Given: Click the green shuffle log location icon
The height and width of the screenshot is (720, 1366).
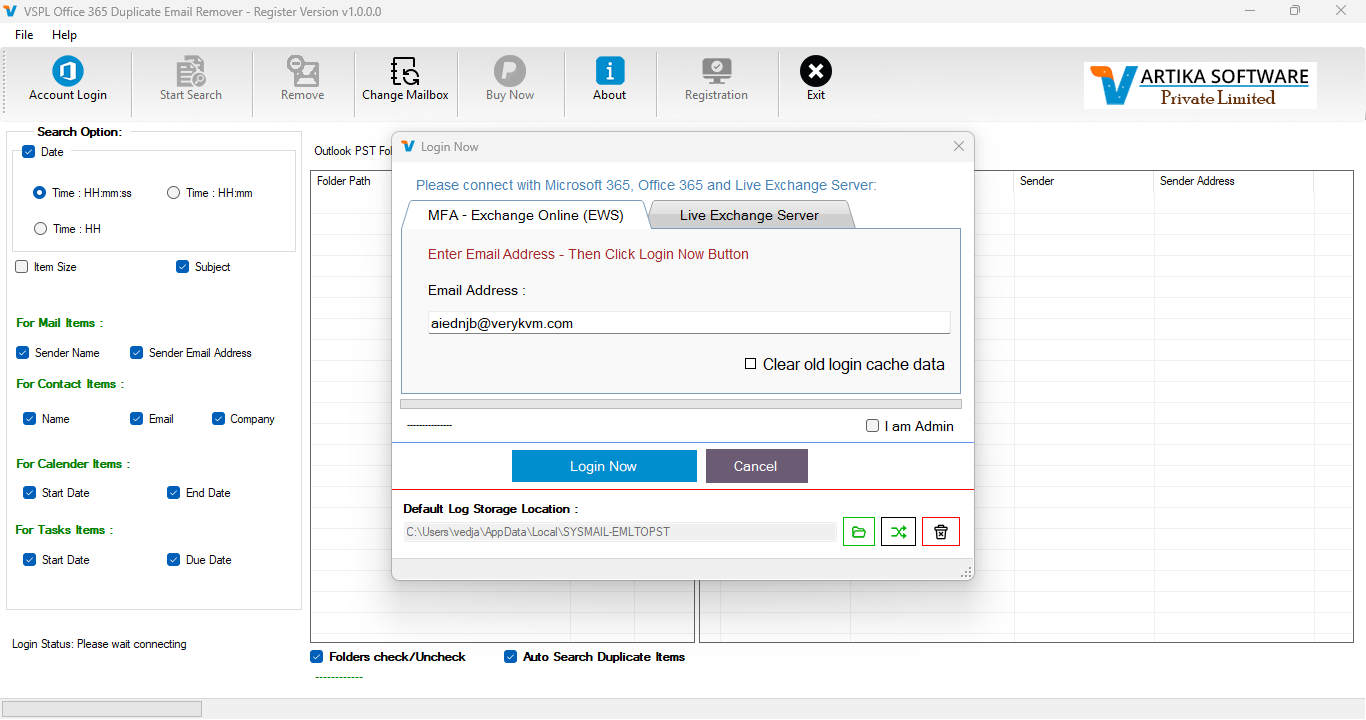Looking at the screenshot, I should pyautogui.click(x=898, y=532).
